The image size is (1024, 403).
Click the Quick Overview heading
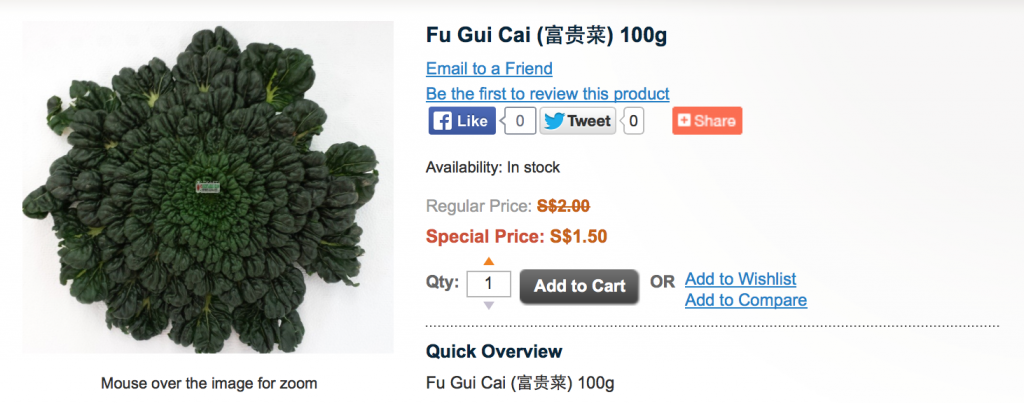494,351
